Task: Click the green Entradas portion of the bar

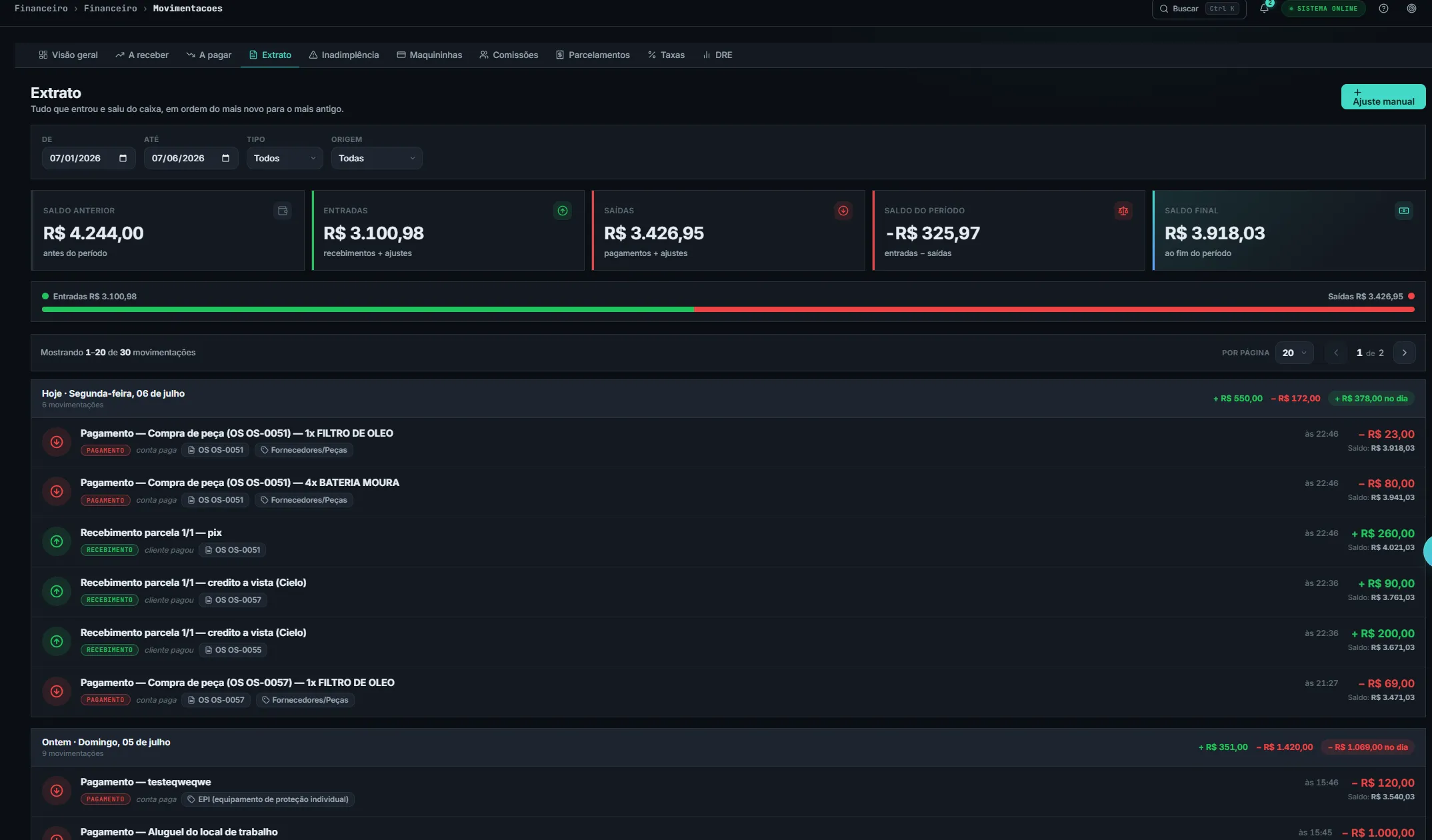Action: click(367, 309)
